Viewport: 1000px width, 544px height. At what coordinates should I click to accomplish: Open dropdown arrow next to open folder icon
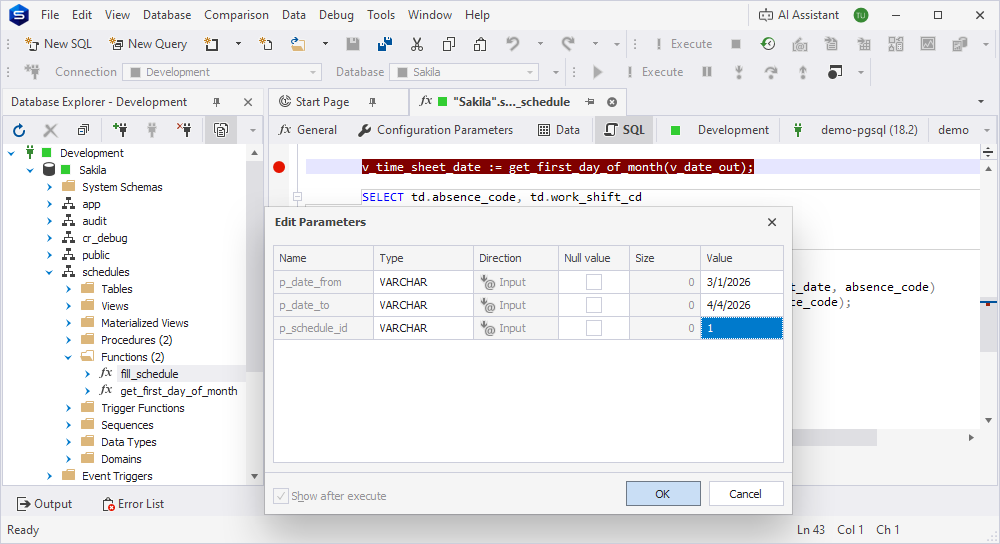pos(325,44)
